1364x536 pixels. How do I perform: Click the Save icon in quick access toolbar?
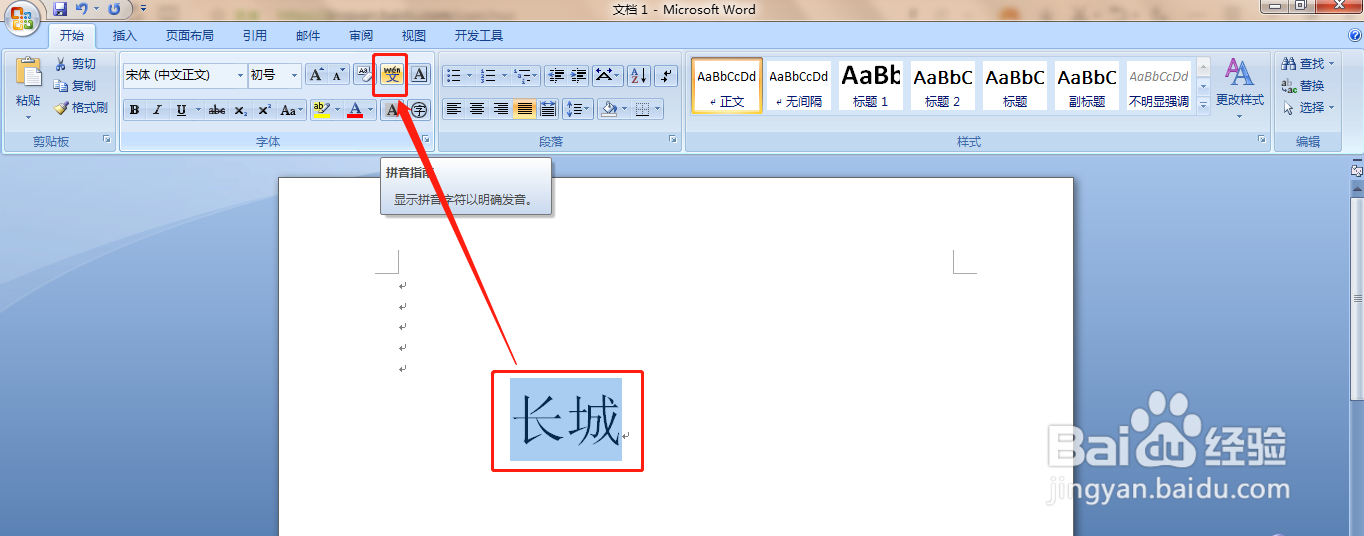tap(60, 9)
